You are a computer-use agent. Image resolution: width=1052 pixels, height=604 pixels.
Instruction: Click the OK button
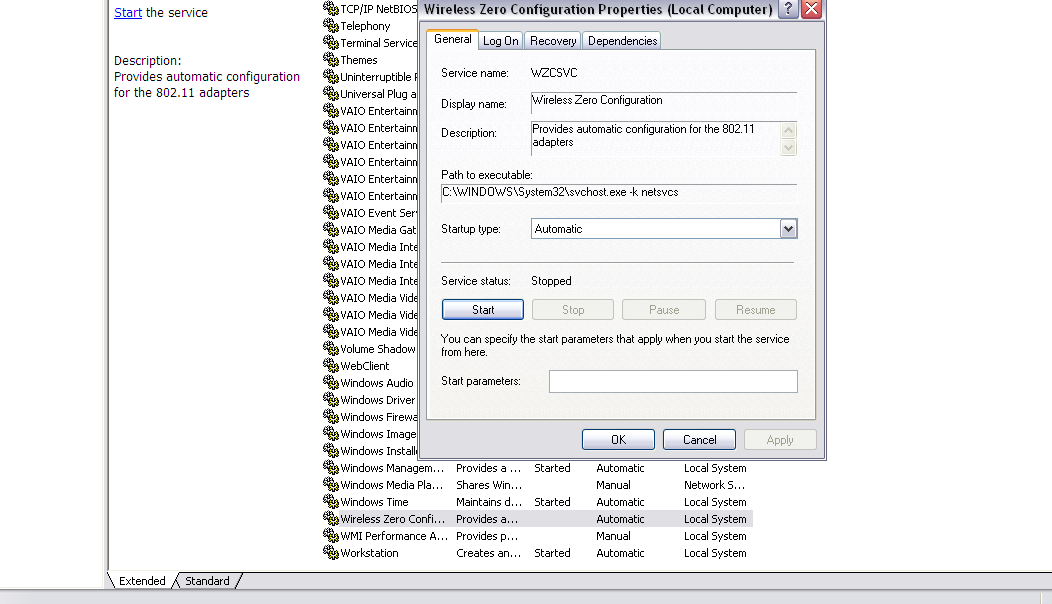(618, 440)
